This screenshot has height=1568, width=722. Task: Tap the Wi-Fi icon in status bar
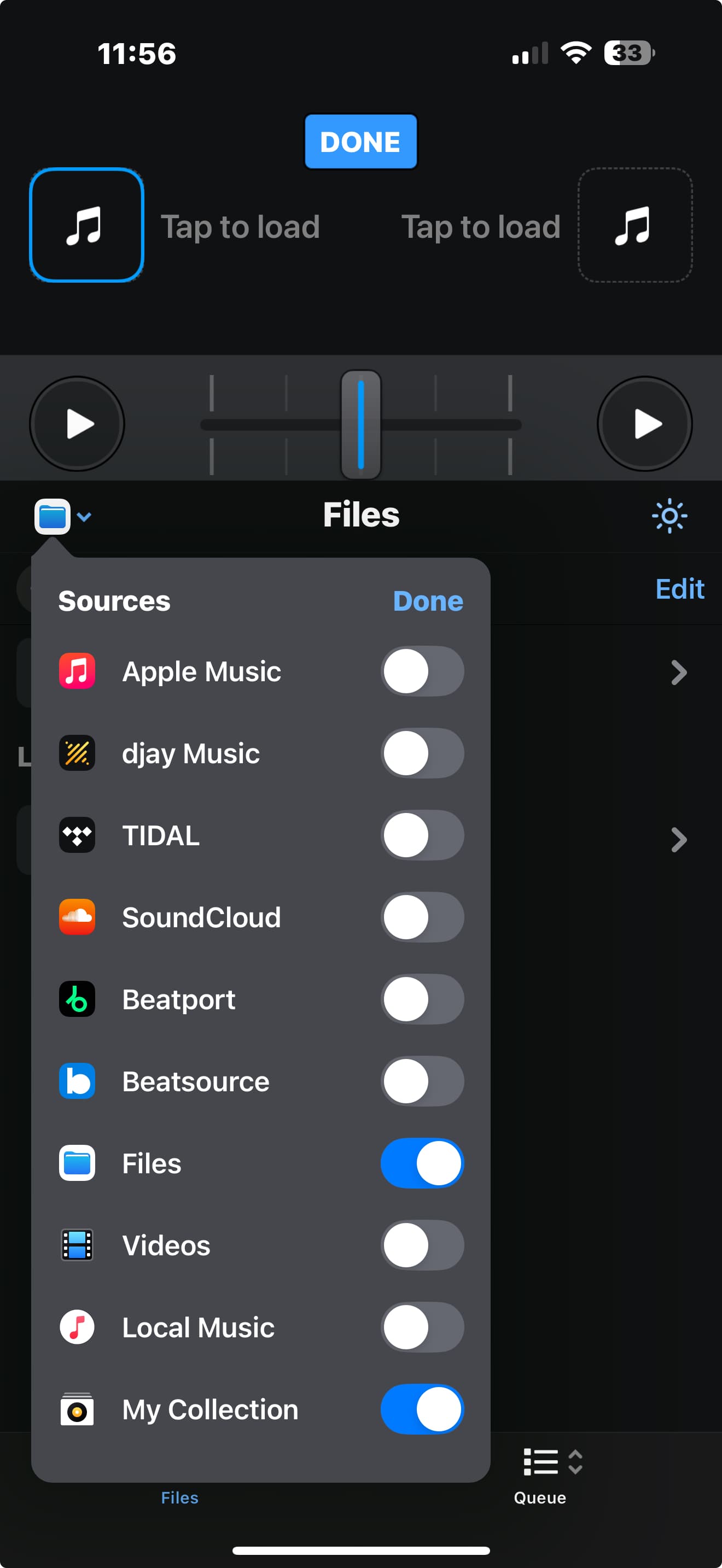576,53
